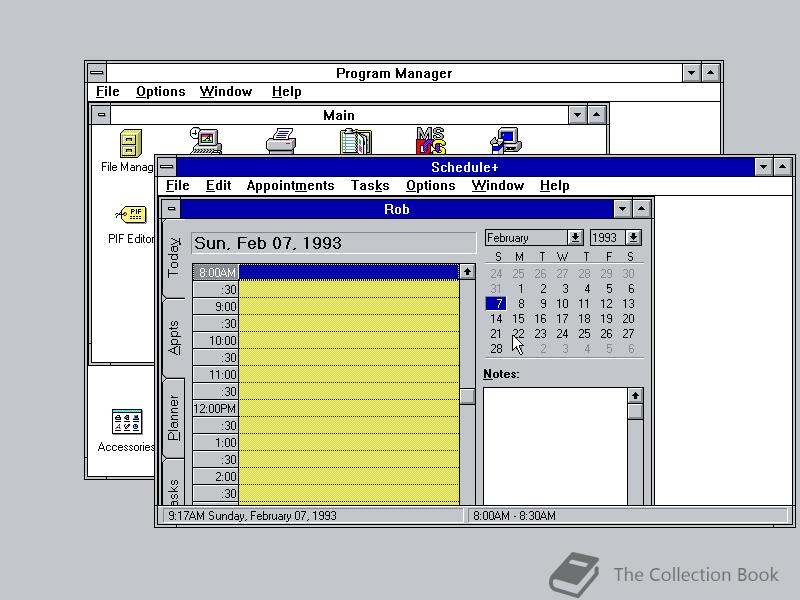The height and width of the screenshot is (600, 800).
Task: Click the date header Sun, Feb 07, 1993
Action: (x=334, y=243)
